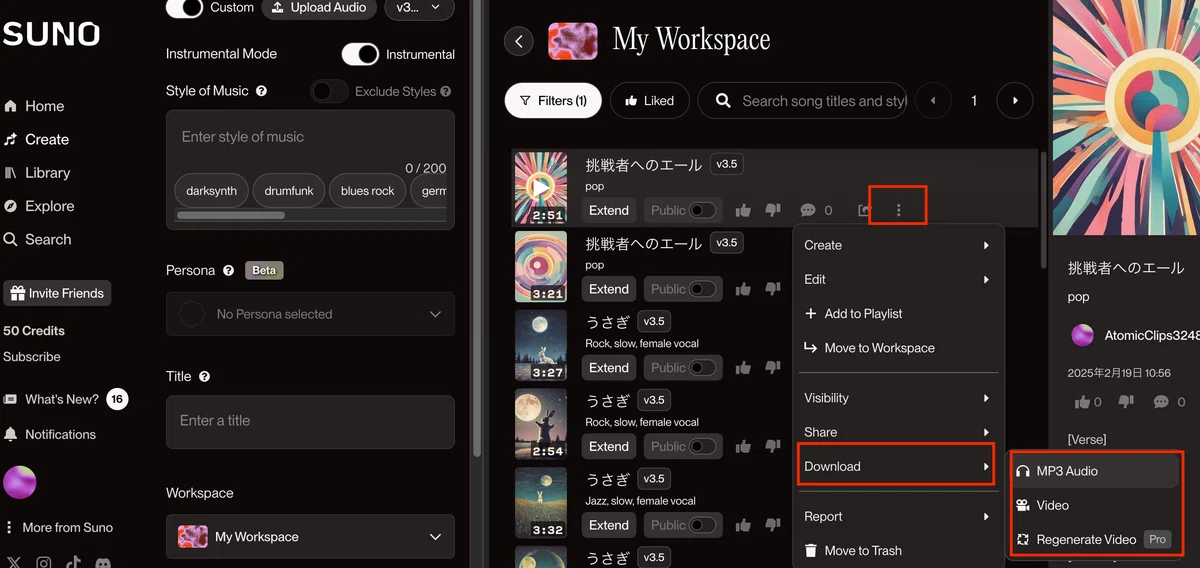
Task: Expand the Report submenu
Action: [897, 516]
